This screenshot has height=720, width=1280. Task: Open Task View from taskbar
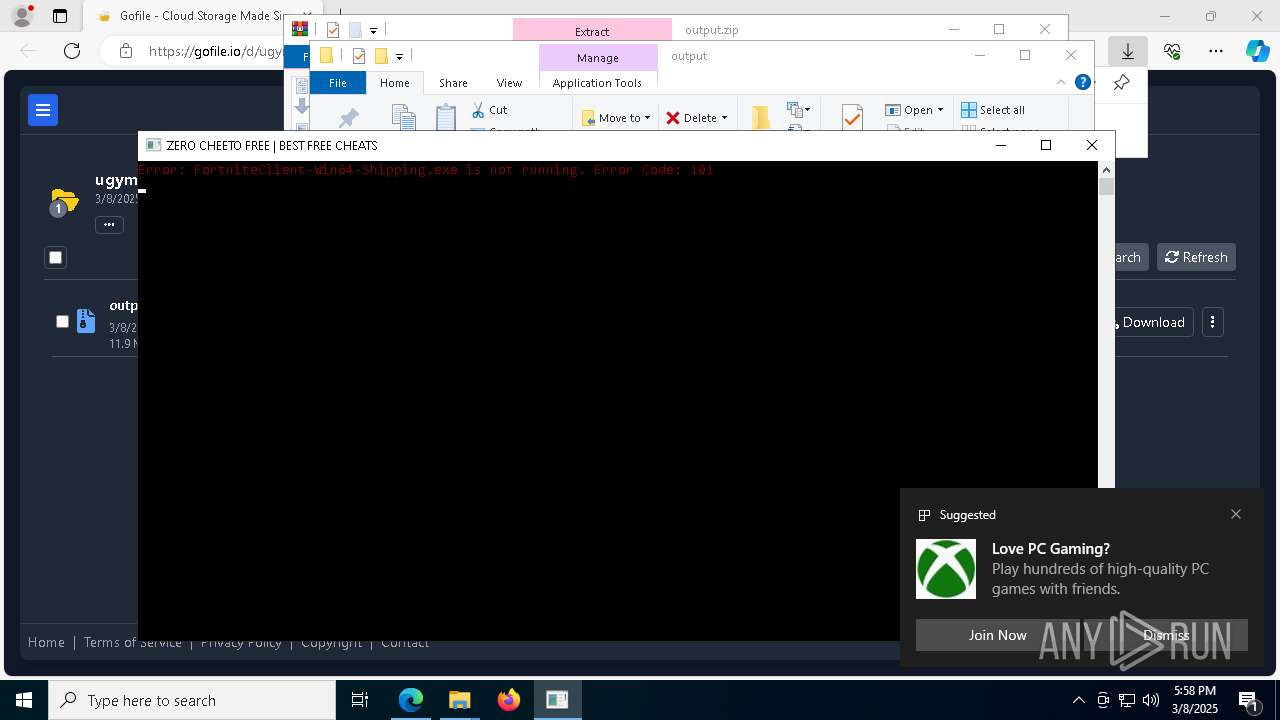(x=360, y=700)
